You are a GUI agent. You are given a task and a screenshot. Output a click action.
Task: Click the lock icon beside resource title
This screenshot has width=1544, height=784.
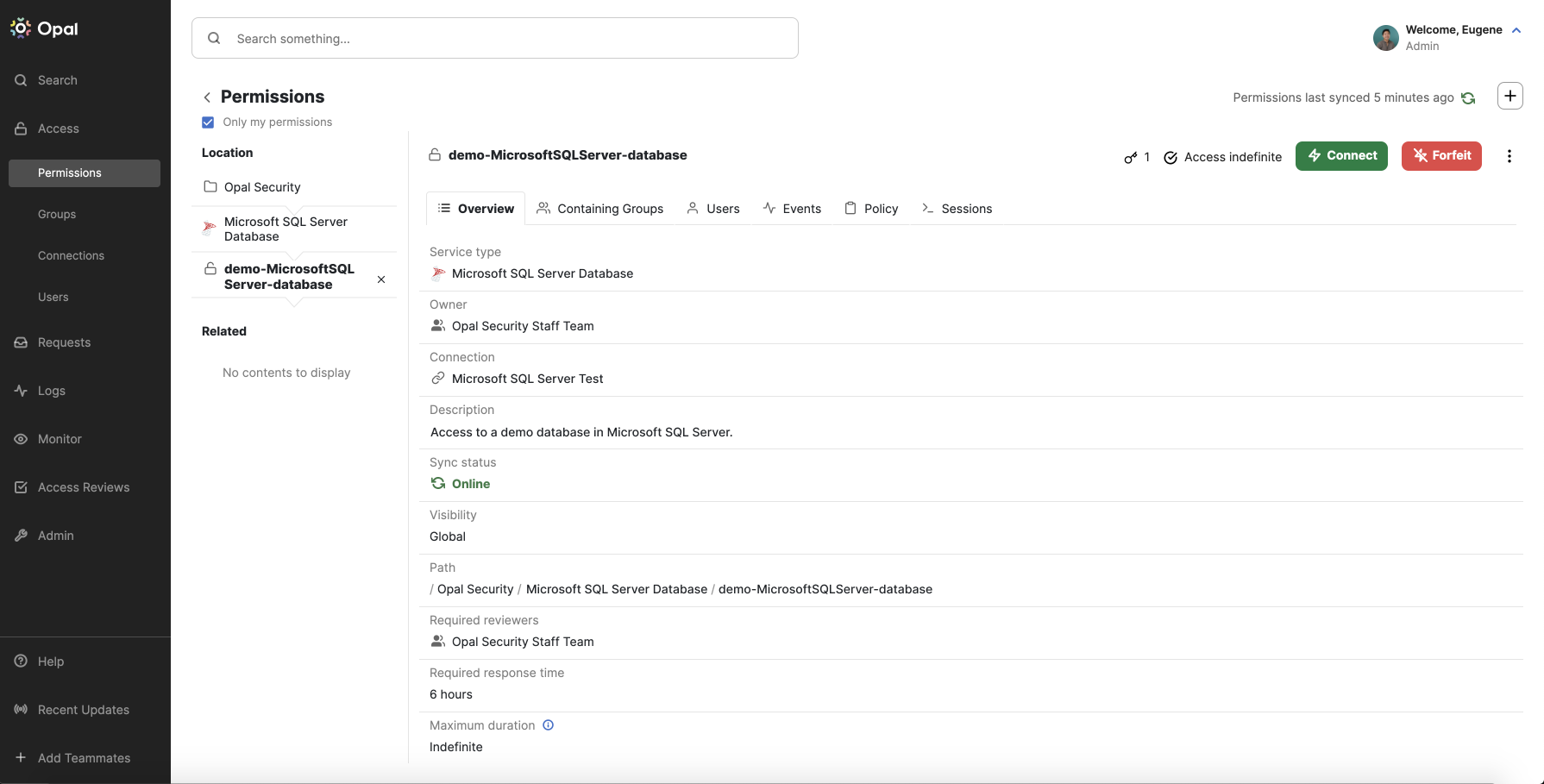click(435, 155)
